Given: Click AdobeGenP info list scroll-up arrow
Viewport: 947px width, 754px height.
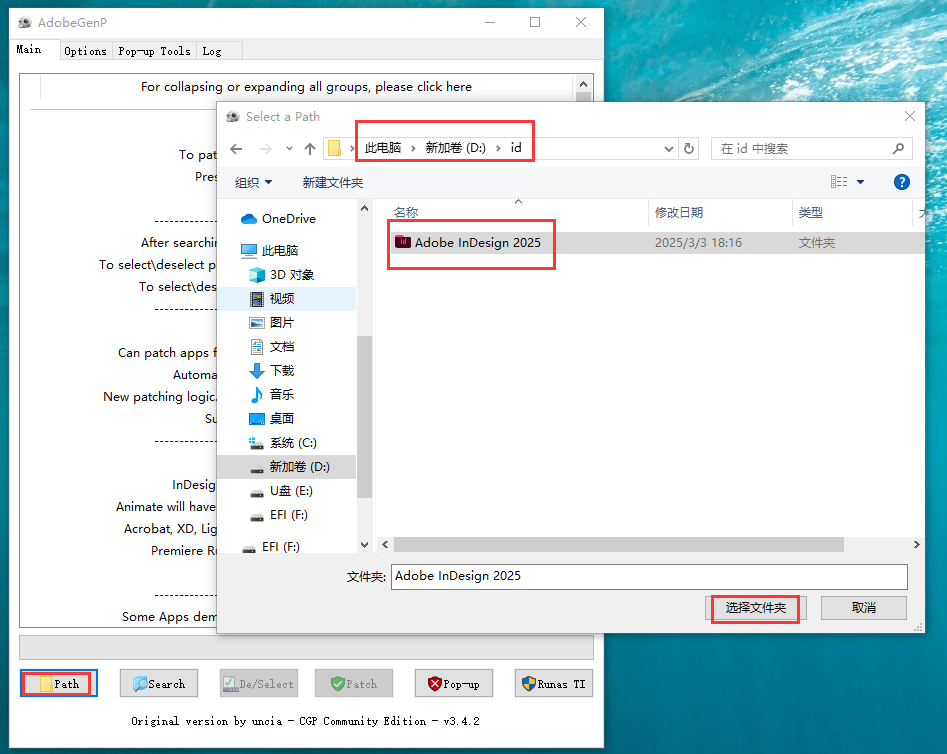Looking at the screenshot, I should point(583,84).
